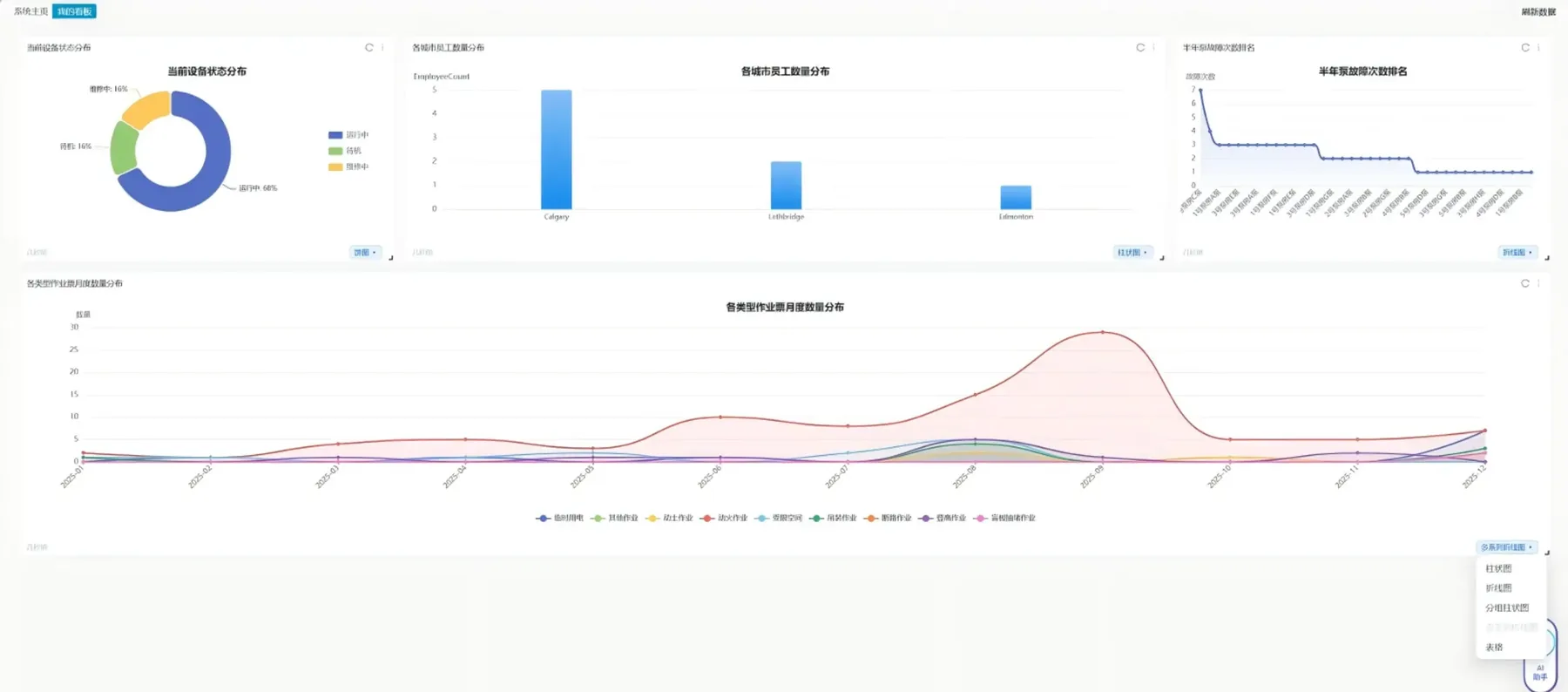Toggle 维修中 legend item in donut chart
1568x692 pixels.
(348, 166)
